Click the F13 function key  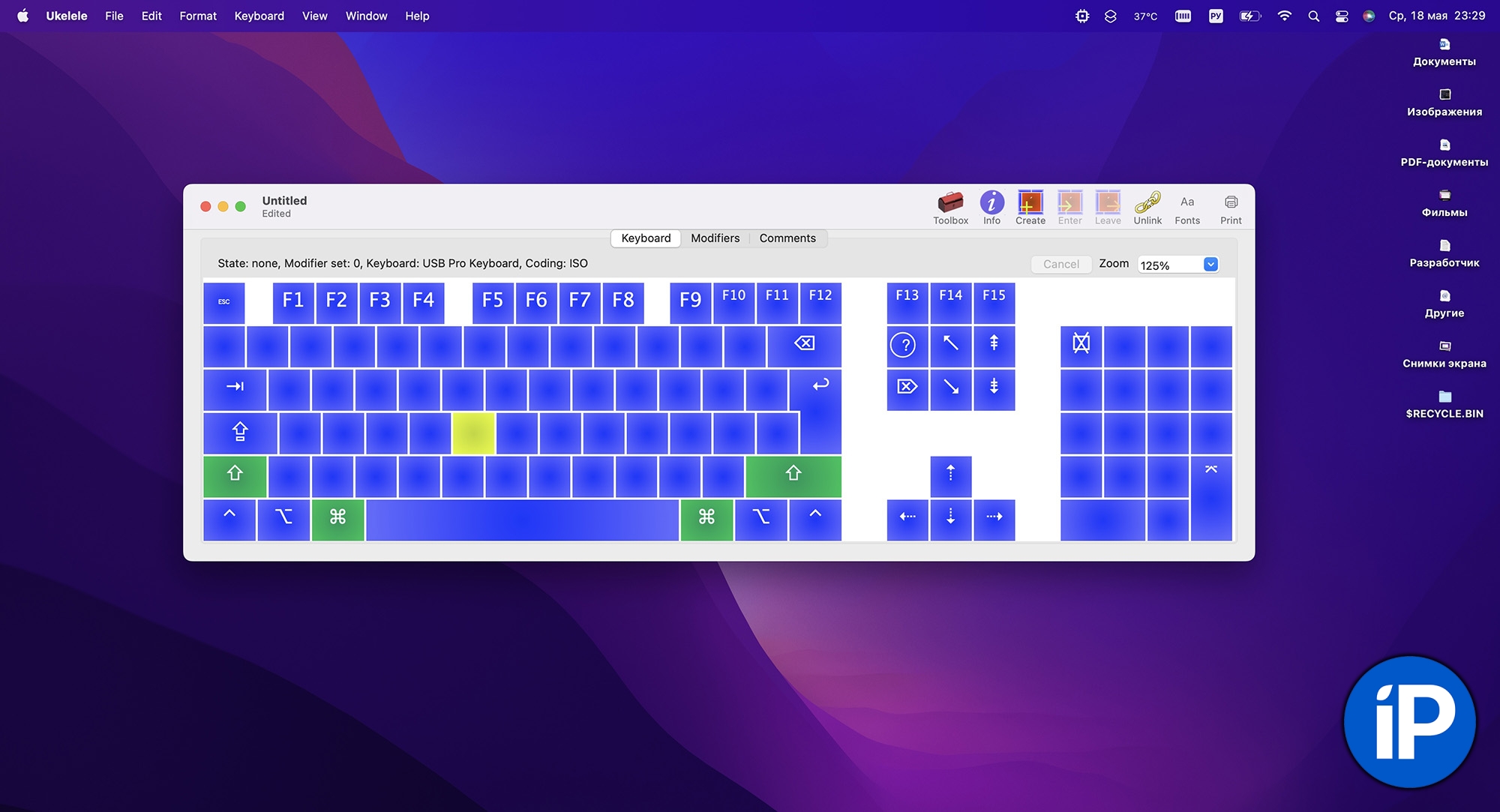907,301
